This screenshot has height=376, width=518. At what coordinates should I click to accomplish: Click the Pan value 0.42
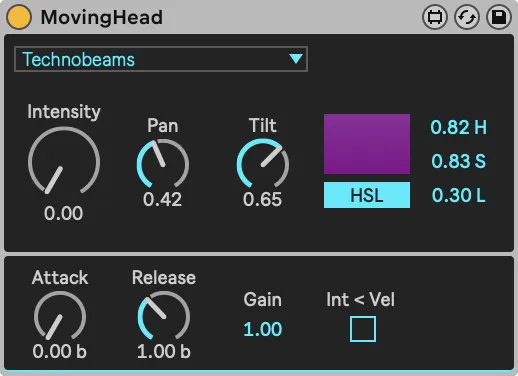click(162, 199)
